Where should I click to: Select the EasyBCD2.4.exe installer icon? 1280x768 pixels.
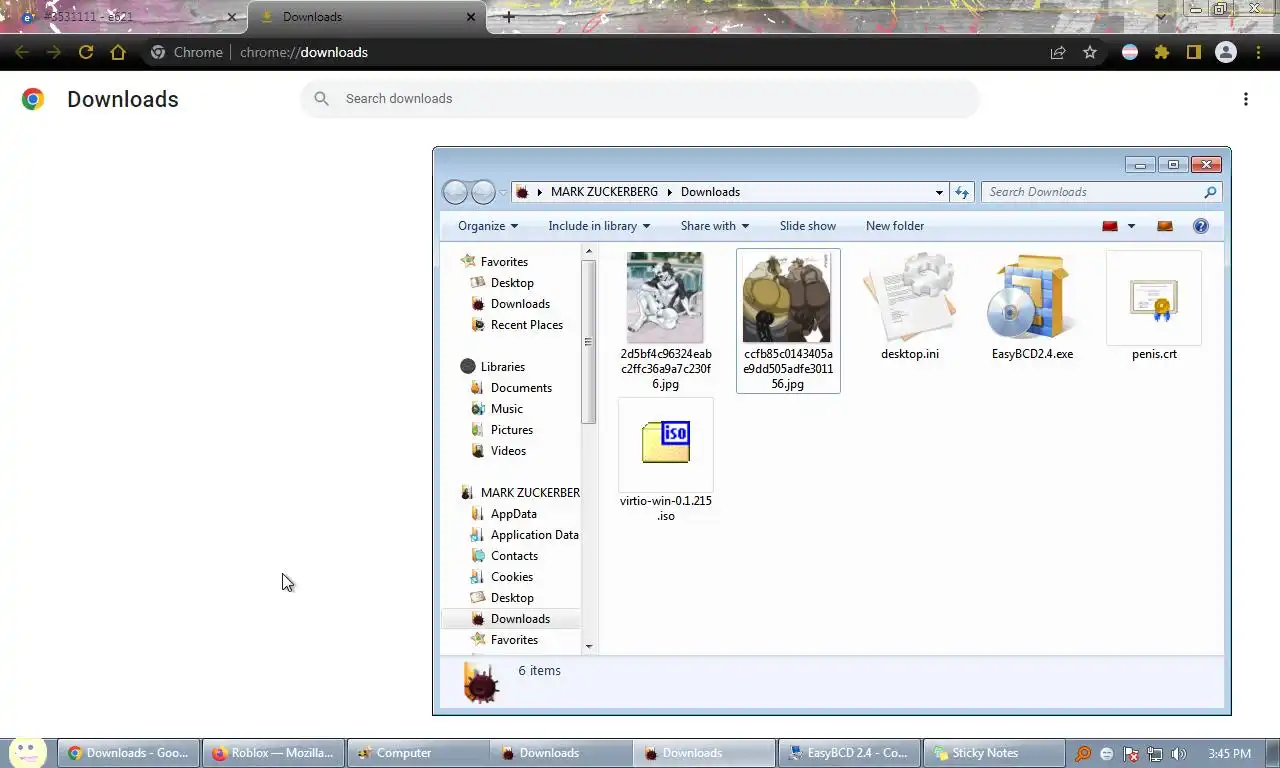pos(1032,298)
